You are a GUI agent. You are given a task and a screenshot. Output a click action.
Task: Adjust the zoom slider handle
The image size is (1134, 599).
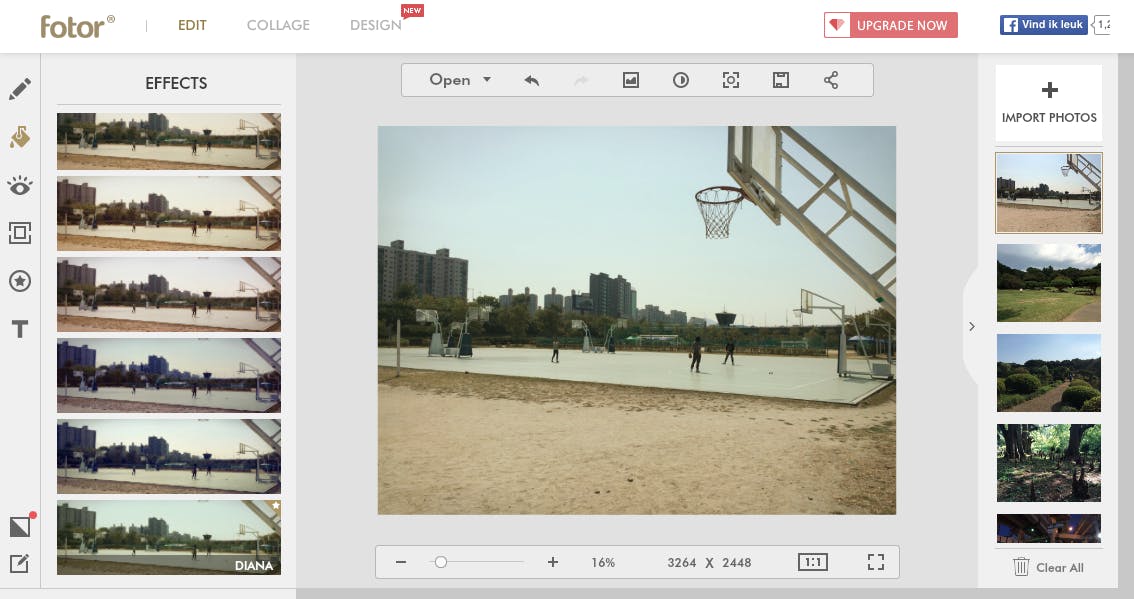coord(440,562)
